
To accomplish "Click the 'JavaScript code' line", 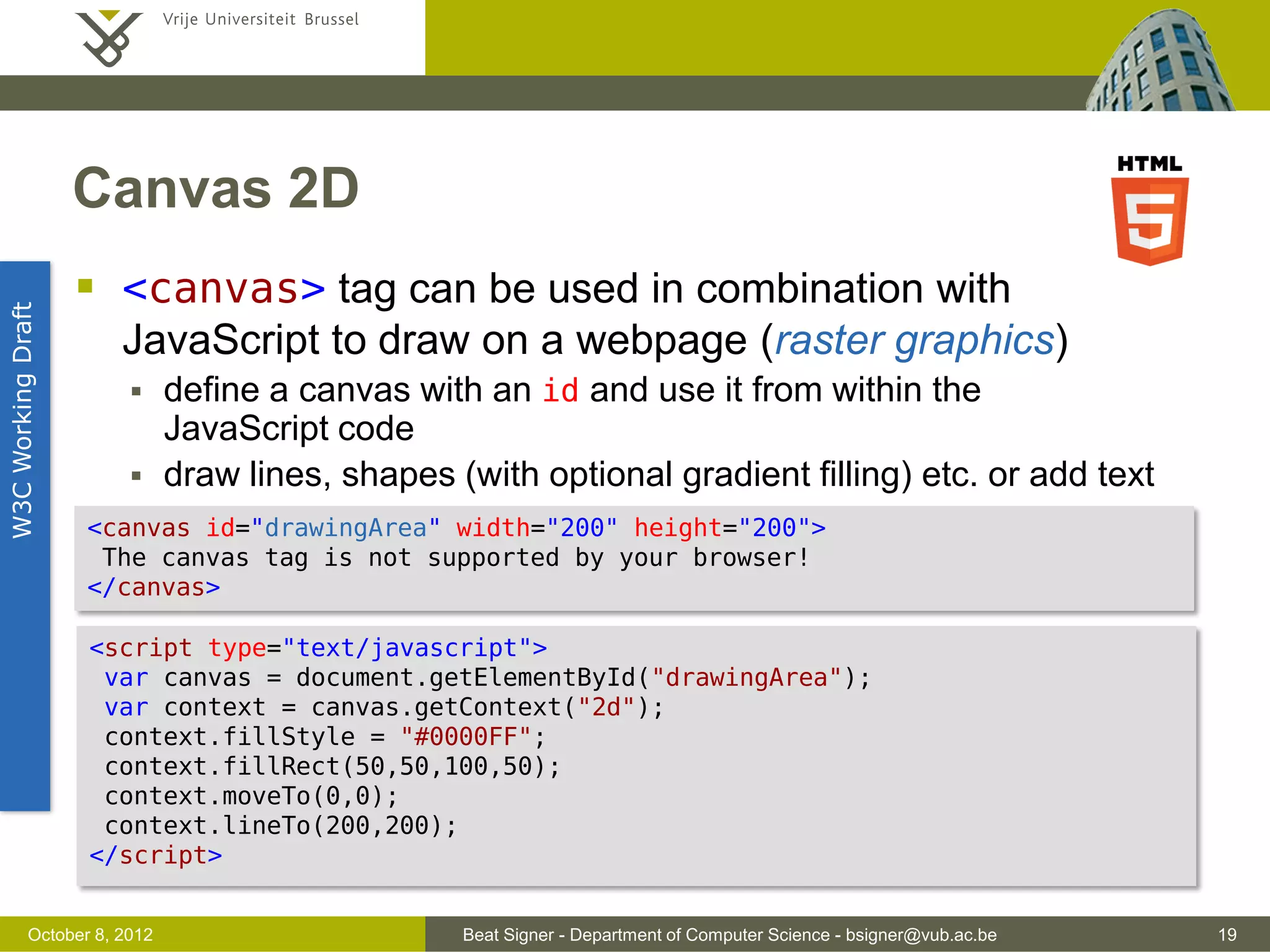I will (289, 429).
